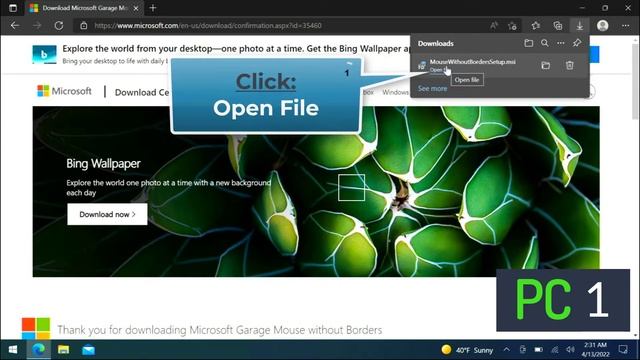Show hidden system tray icons
Image resolution: width=640 pixels, height=360 pixels.
pos(507,350)
